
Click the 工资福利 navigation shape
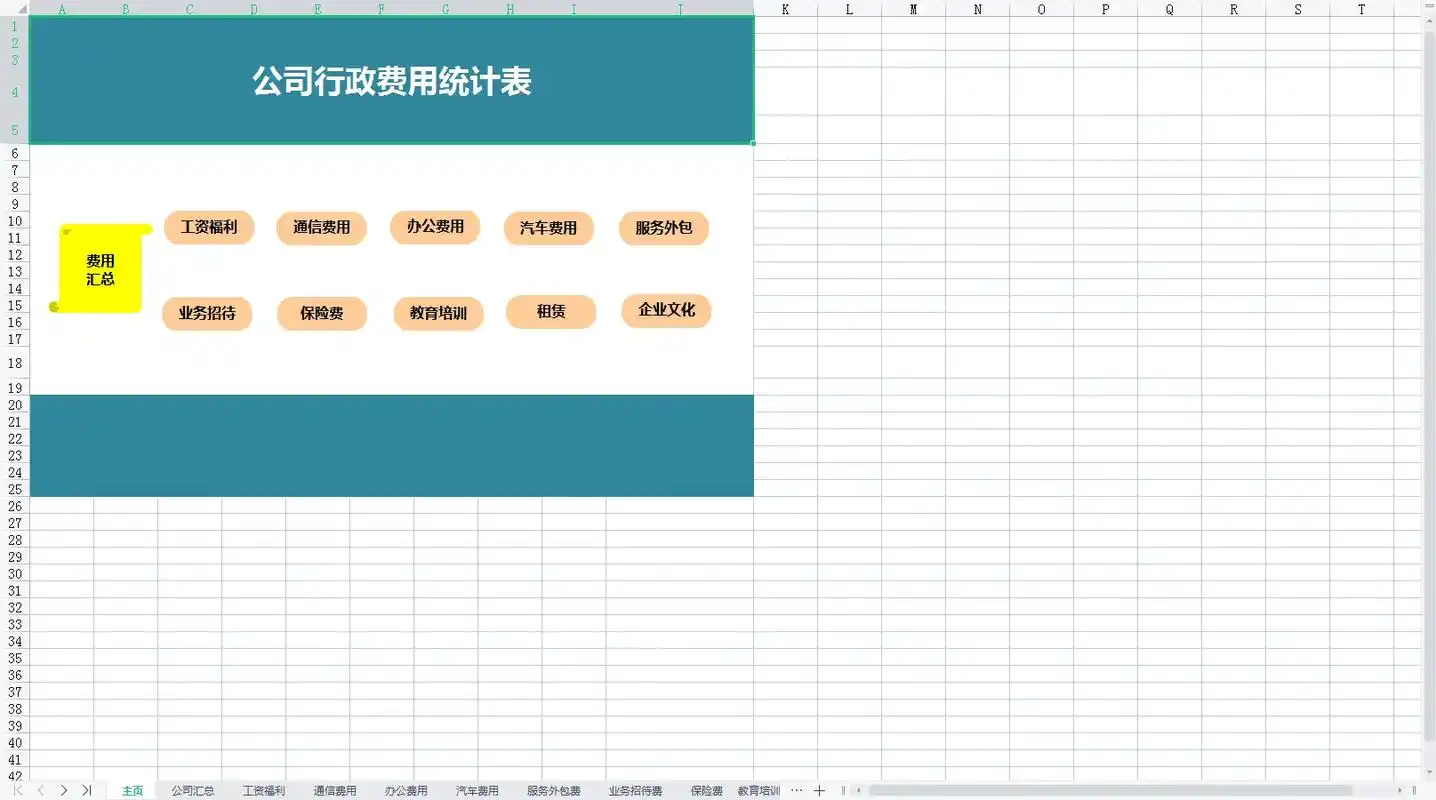(208, 227)
